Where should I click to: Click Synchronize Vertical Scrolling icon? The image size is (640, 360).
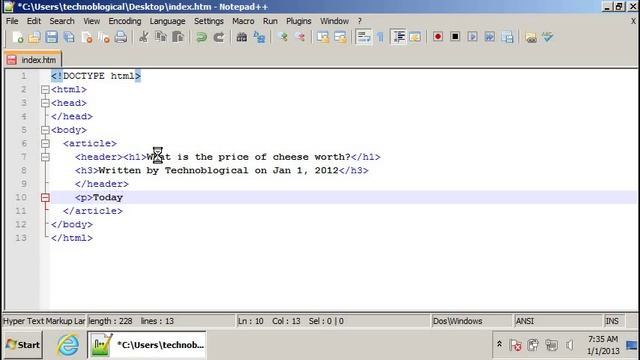pos(322,37)
